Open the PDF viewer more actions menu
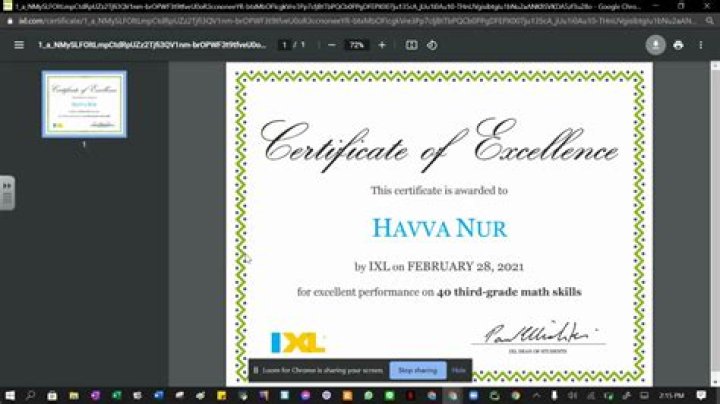 point(700,45)
